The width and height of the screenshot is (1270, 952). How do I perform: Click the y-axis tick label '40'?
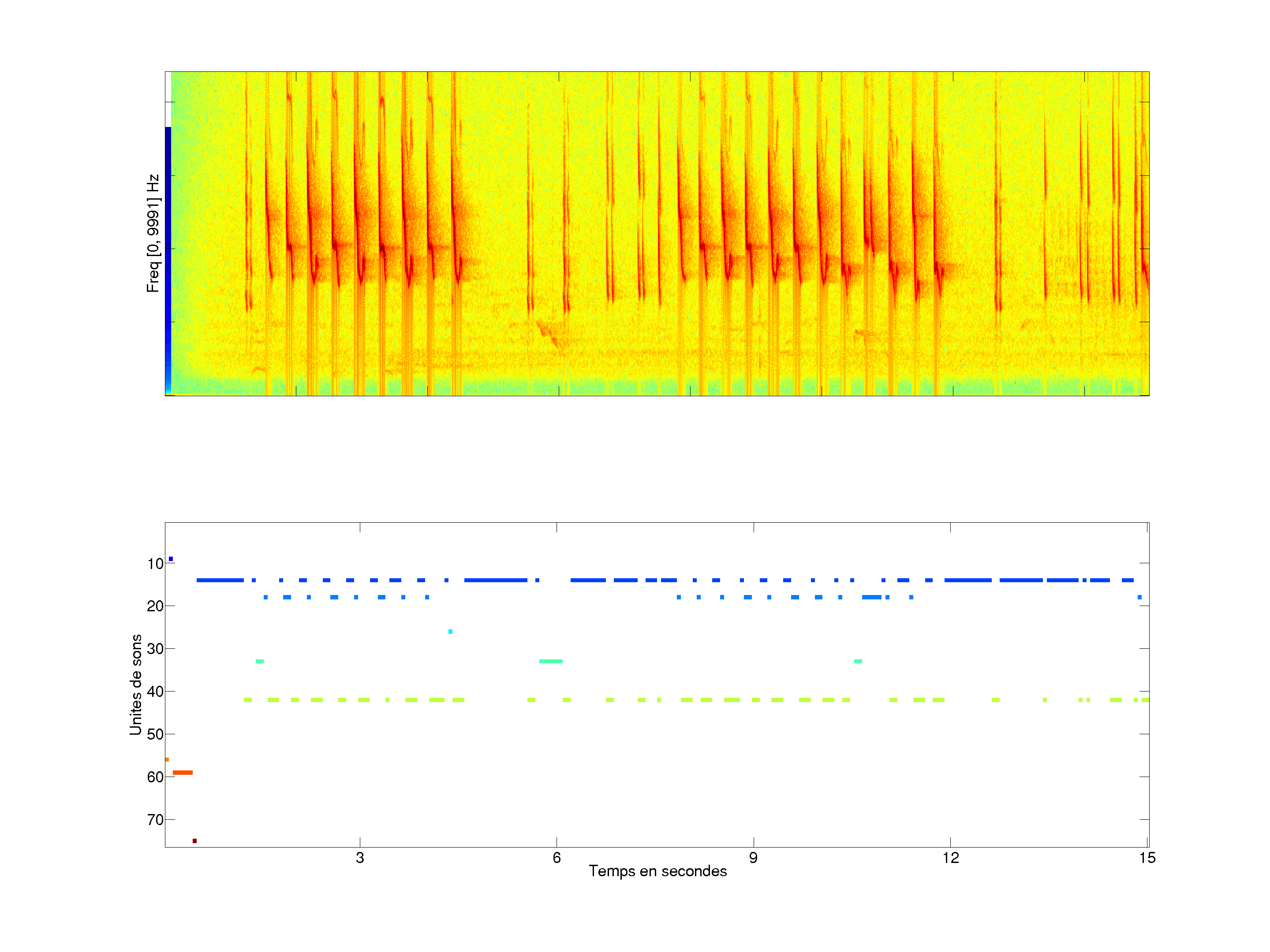pyautogui.click(x=155, y=692)
